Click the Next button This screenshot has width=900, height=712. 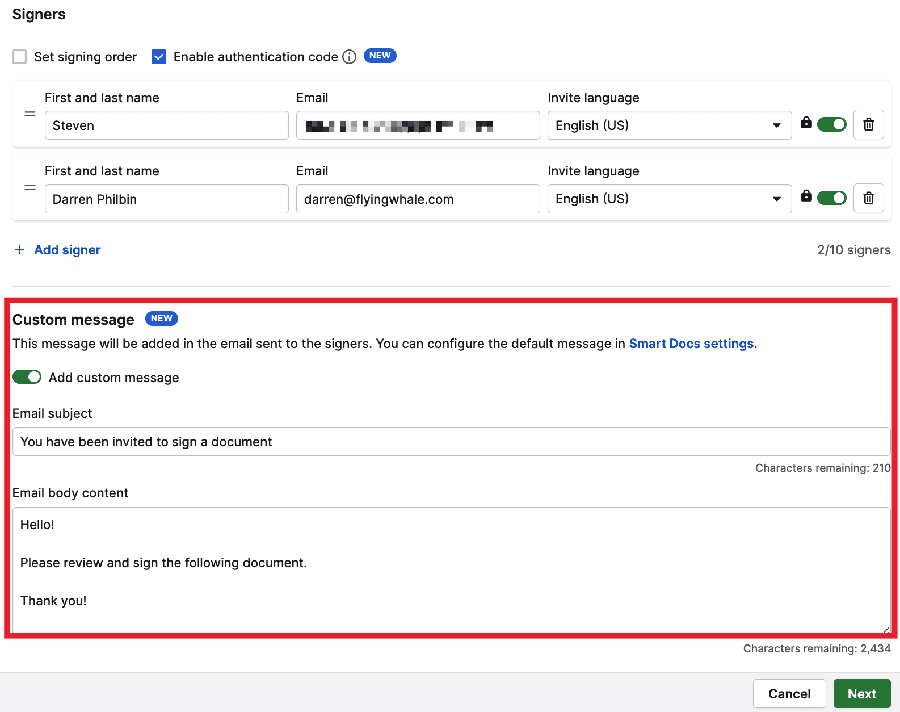[861, 693]
